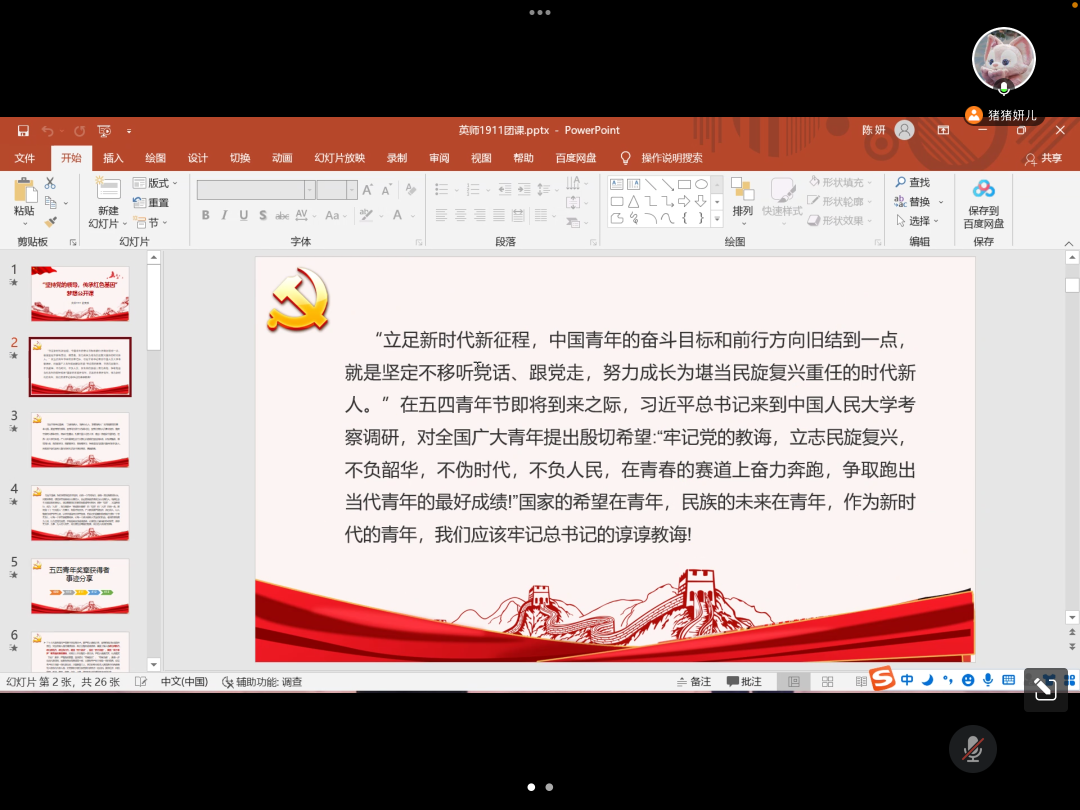Viewport: 1080px width, 810px height.
Task: Click the increase font size icon
Action: [x=368, y=189]
